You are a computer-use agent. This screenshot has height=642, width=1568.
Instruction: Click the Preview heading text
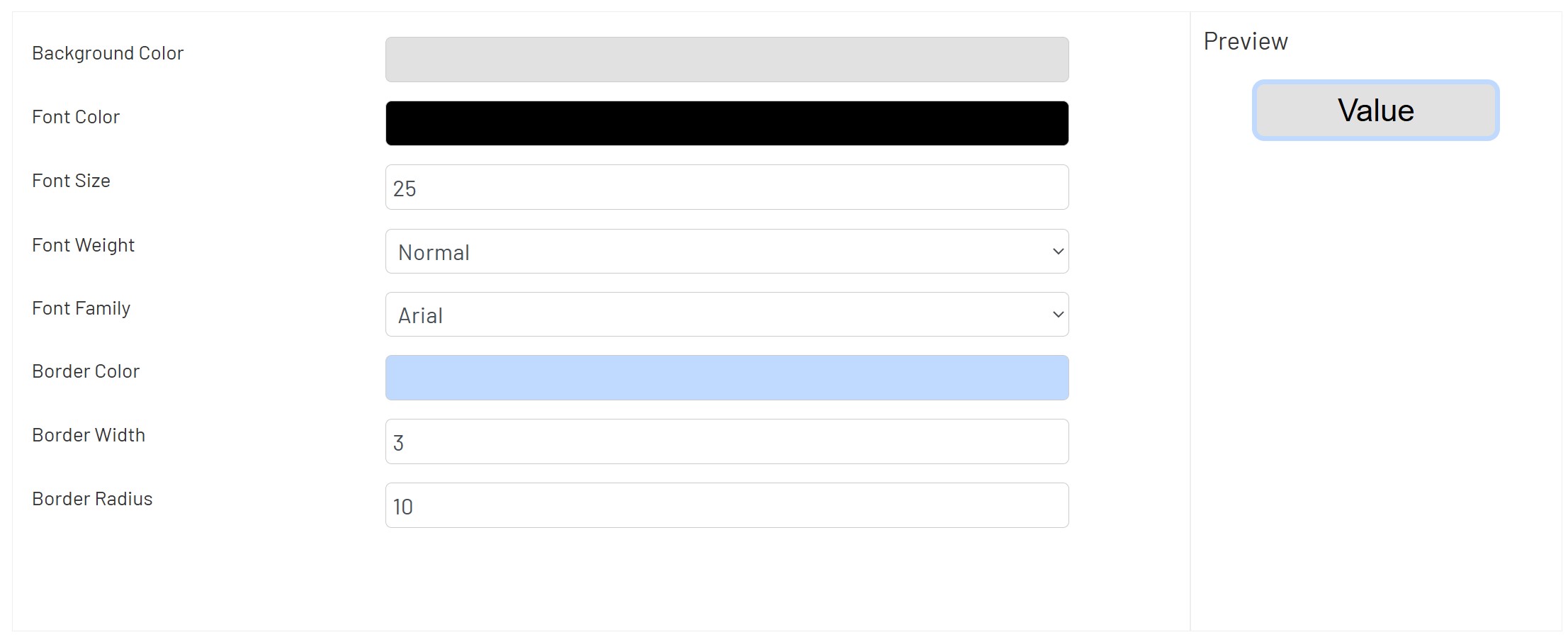point(1245,42)
